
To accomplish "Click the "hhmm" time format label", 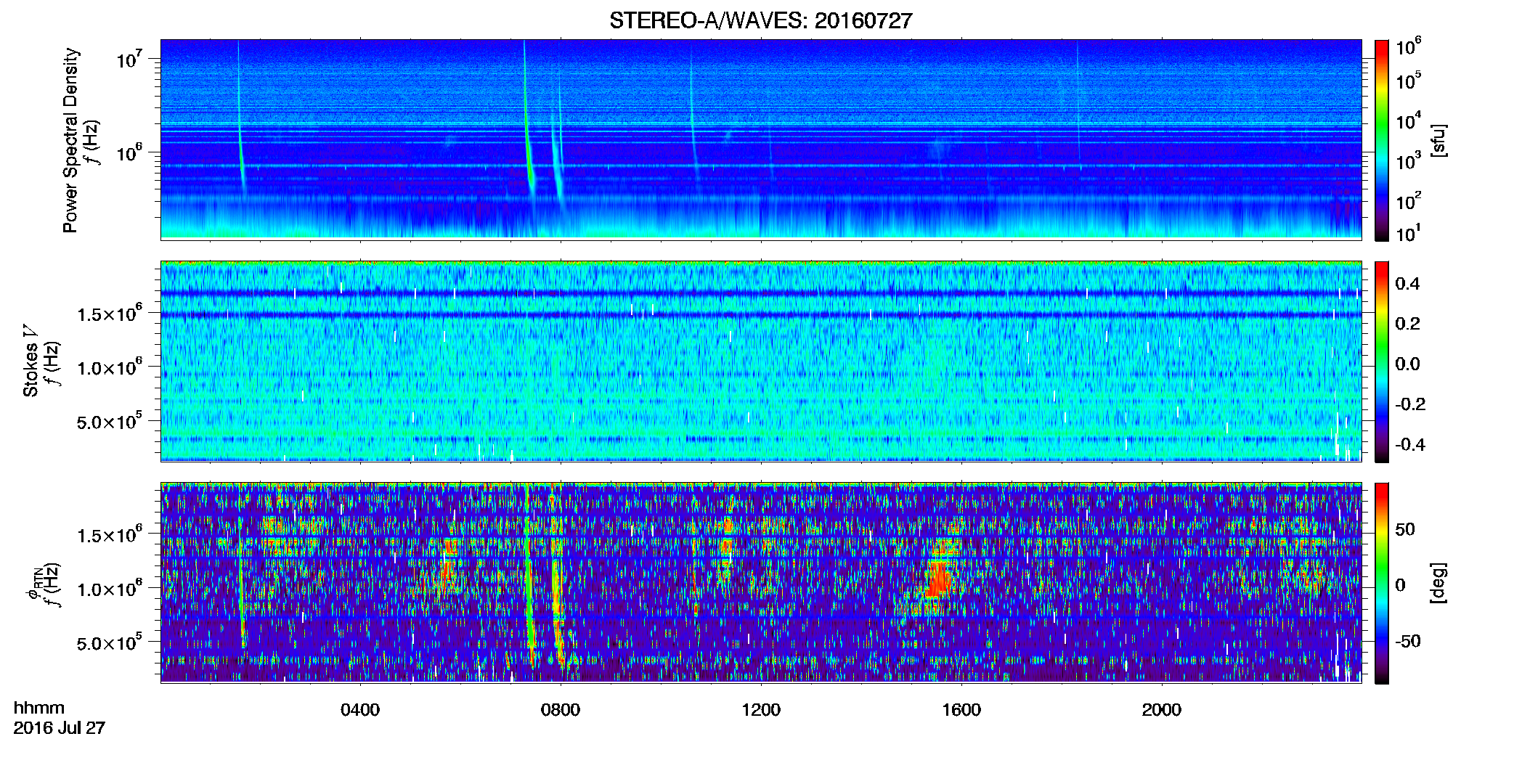I will tap(39, 709).
